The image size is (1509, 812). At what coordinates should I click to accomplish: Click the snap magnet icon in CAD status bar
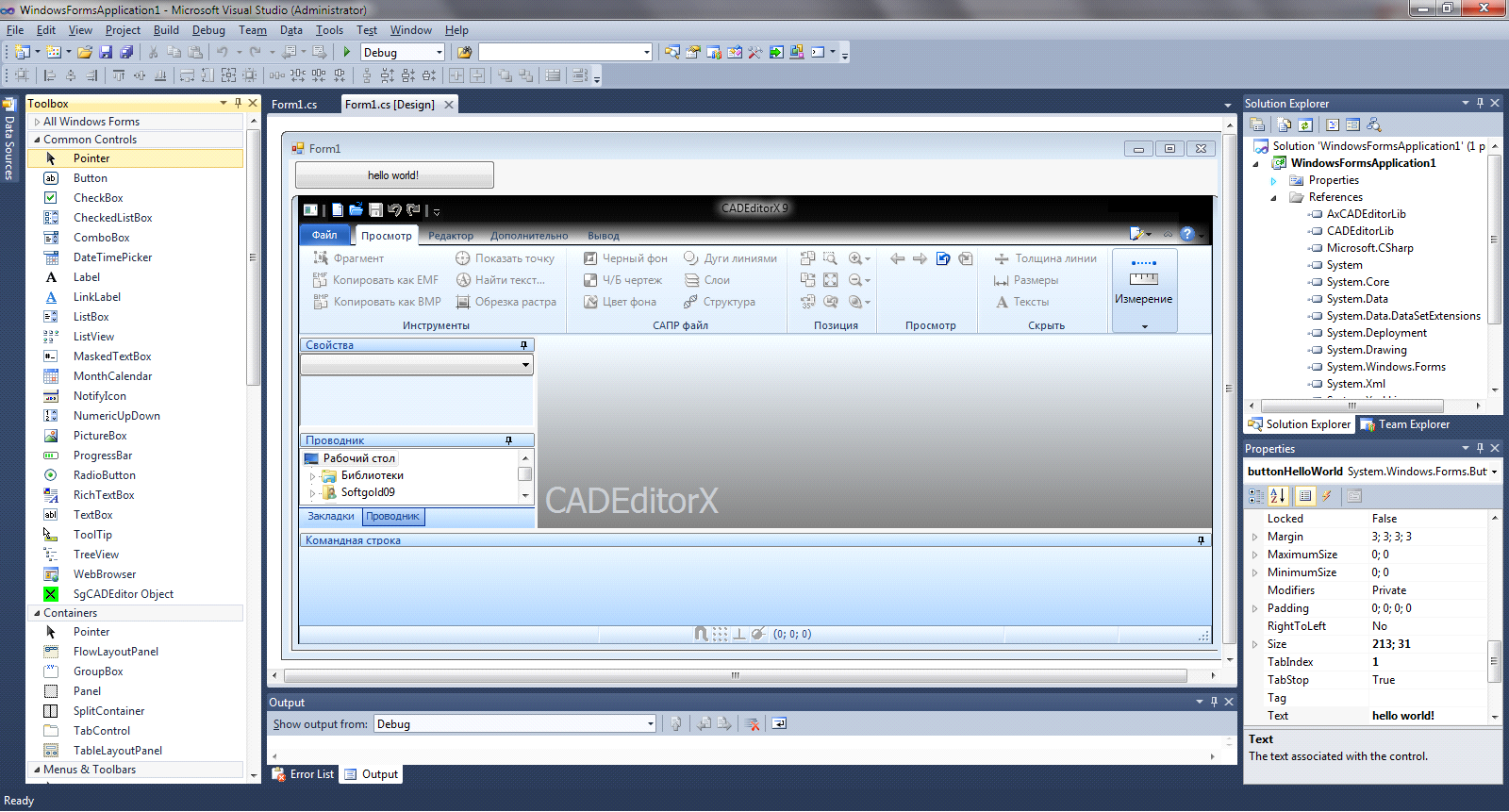coord(701,634)
